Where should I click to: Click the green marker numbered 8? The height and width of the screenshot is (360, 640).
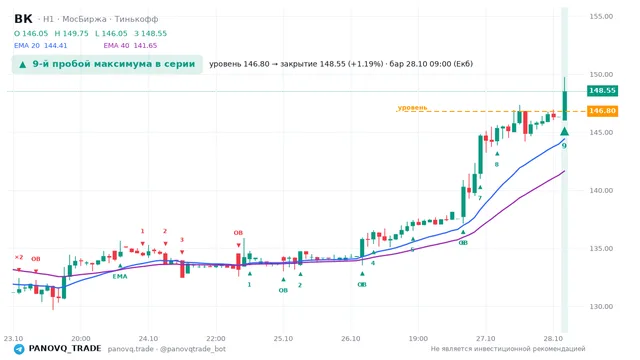(497, 164)
